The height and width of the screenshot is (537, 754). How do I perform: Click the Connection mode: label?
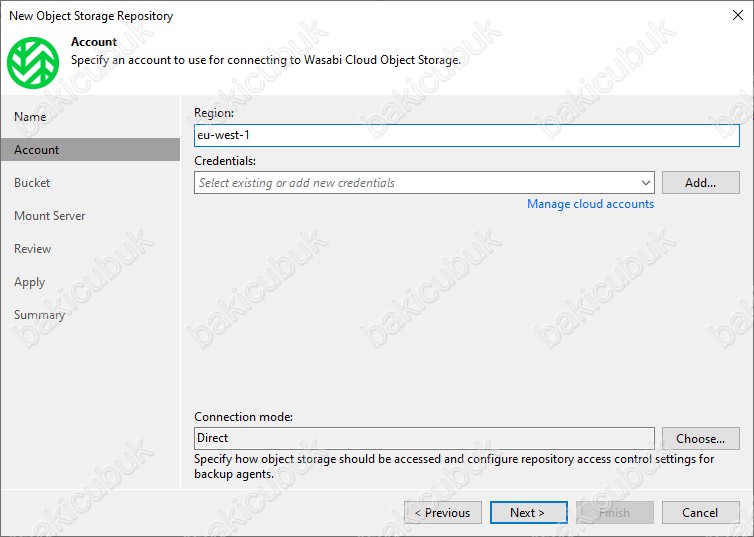(x=243, y=417)
